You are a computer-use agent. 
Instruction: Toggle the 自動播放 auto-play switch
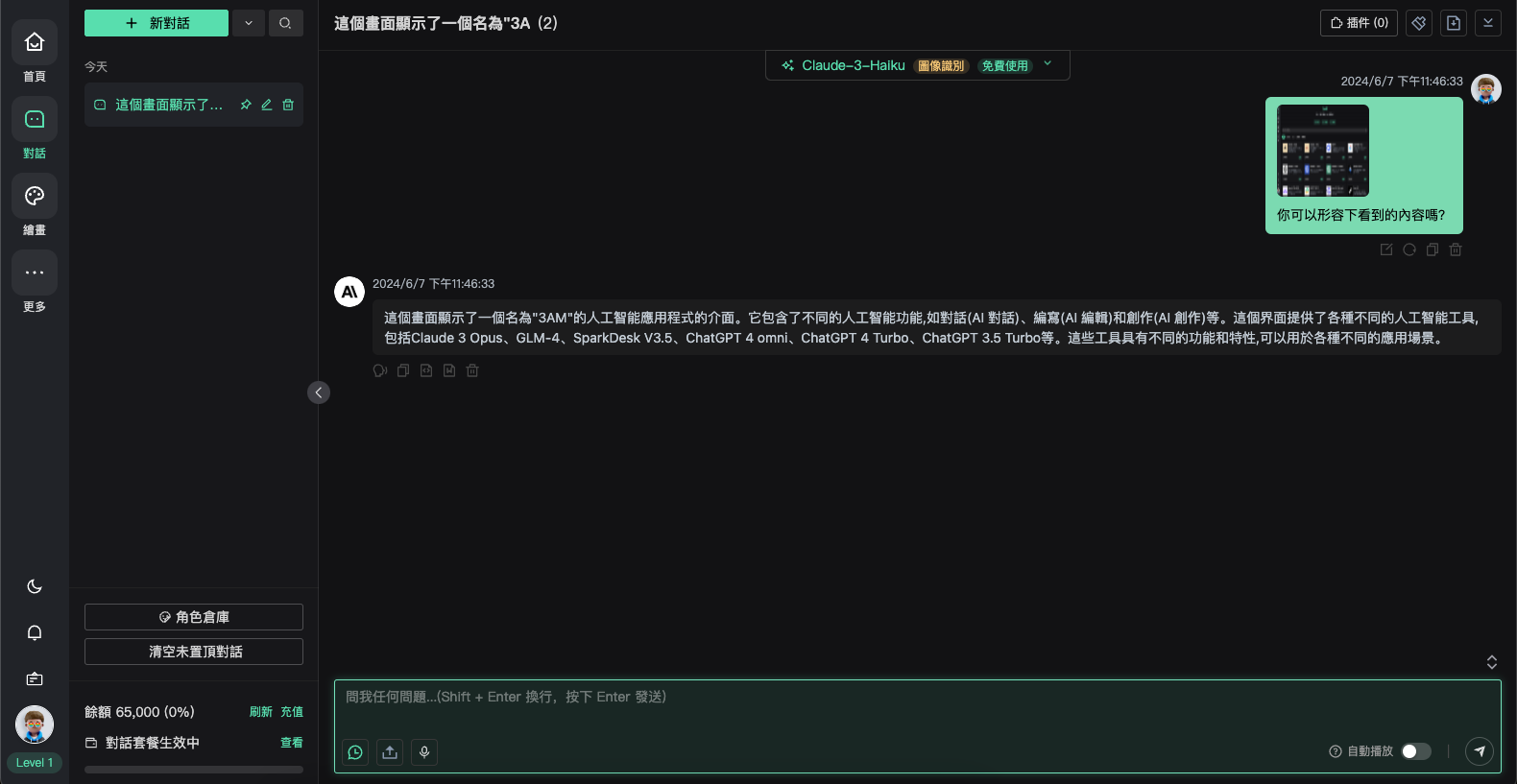tap(1416, 751)
